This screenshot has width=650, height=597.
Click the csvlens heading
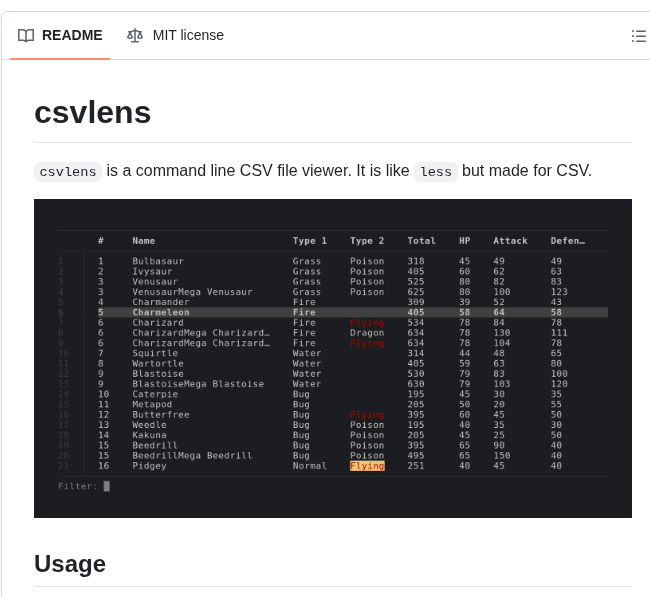coord(92,113)
